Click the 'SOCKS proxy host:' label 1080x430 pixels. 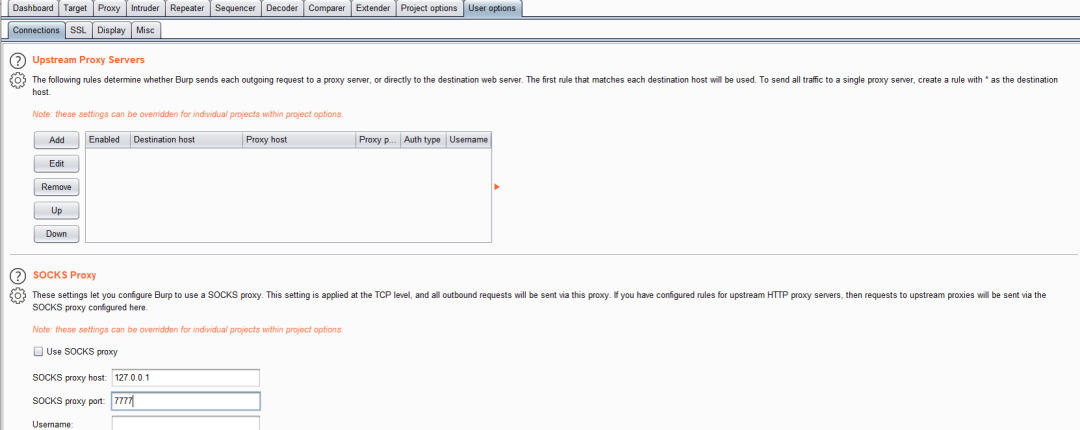click(x=70, y=378)
